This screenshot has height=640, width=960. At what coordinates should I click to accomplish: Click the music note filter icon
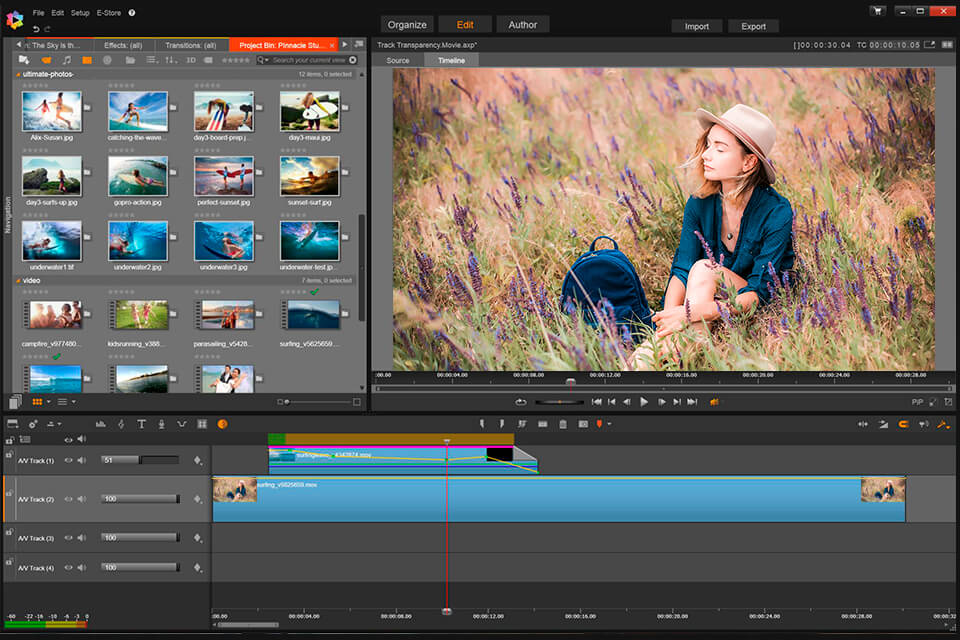coord(67,60)
